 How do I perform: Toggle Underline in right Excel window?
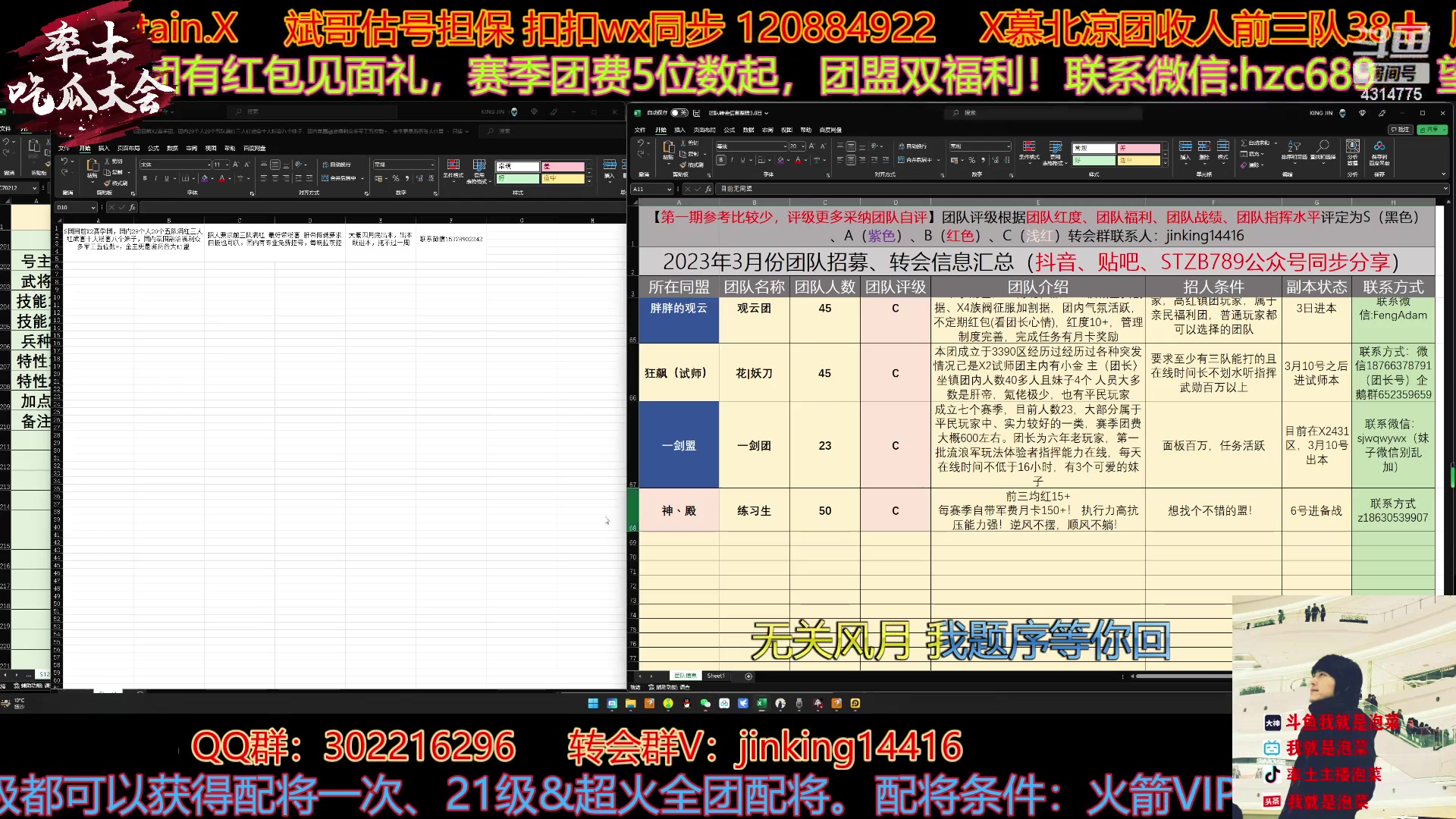pyautogui.click(x=743, y=160)
